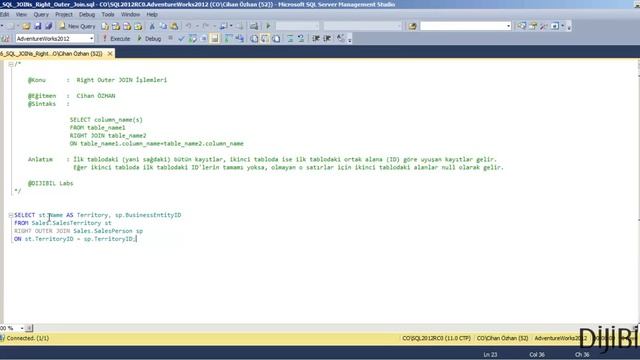Open the Help menu
The image size is (640, 360).
(152, 14)
